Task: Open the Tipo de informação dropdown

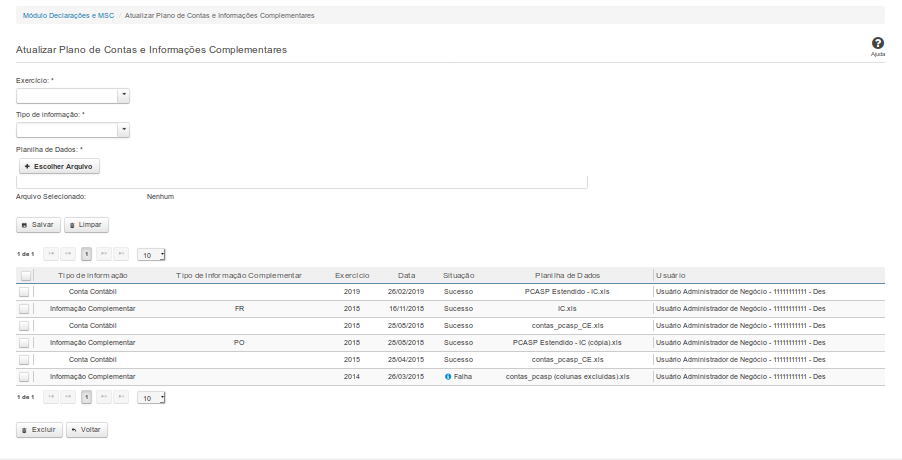Action: 124,130
